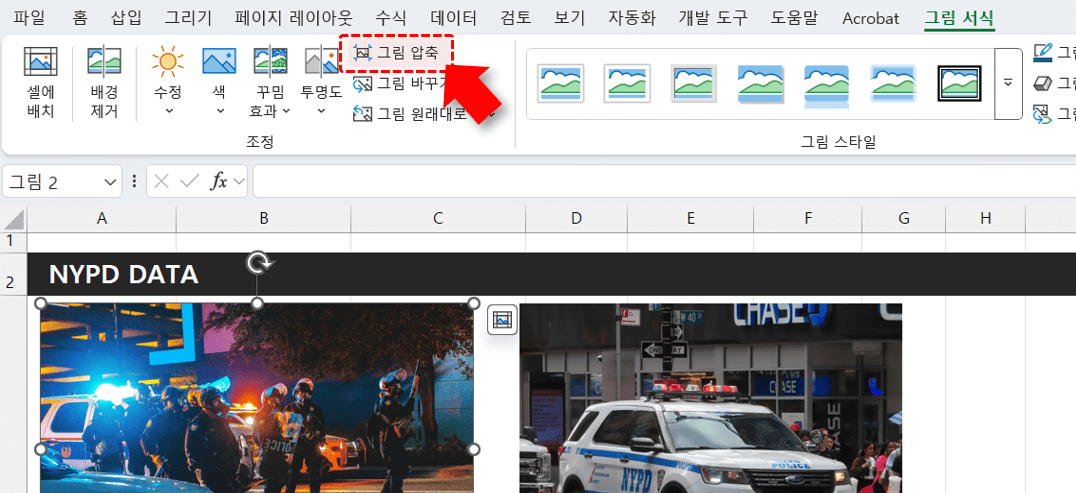Click 그림 압축 (Compress Pictures)

click(396, 53)
